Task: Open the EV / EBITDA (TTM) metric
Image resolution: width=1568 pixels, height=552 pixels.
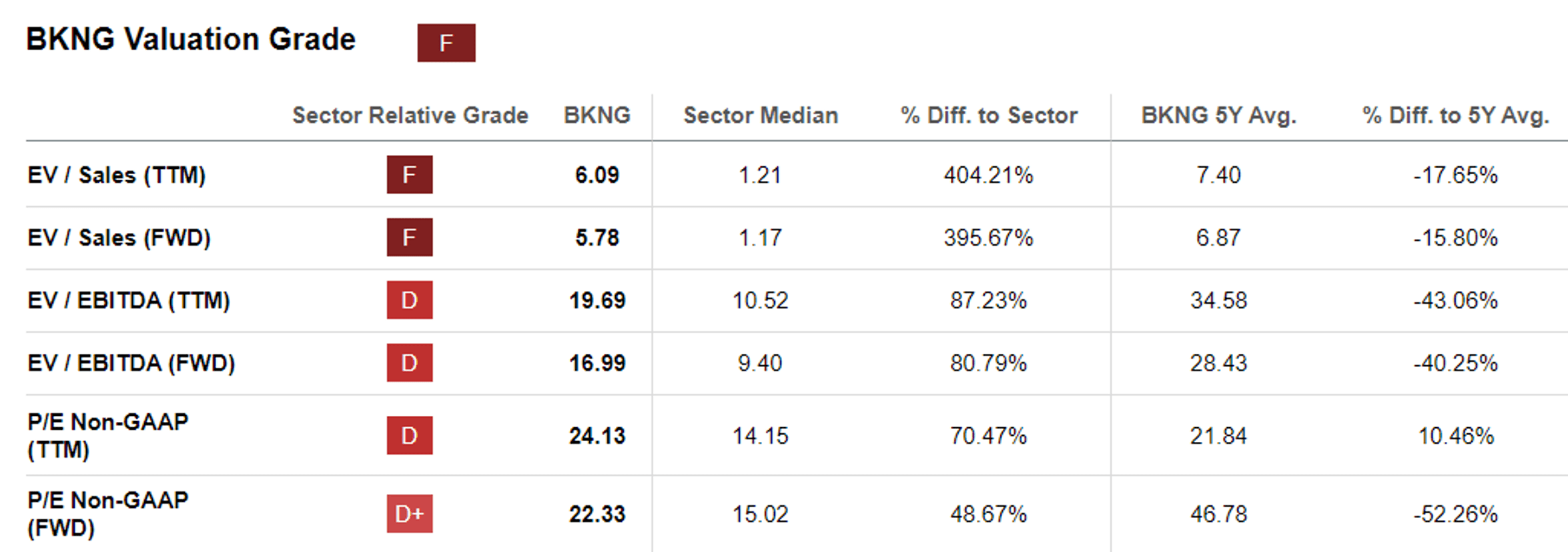Action: [129, 300]
